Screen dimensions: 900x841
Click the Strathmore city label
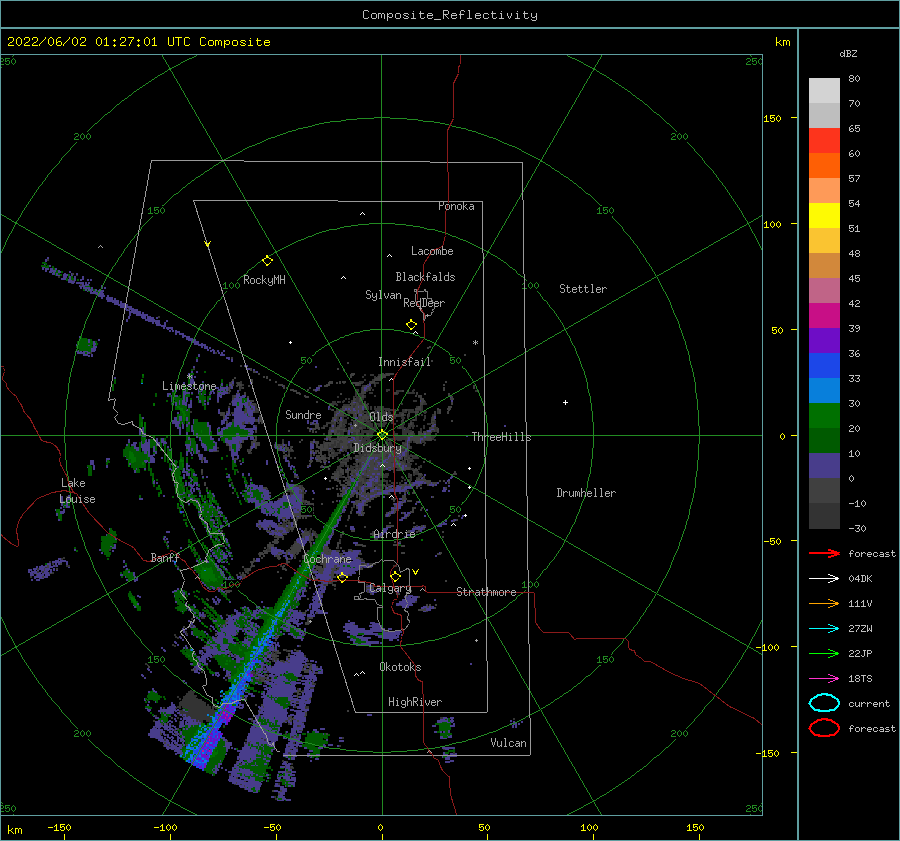click(486, 592)
